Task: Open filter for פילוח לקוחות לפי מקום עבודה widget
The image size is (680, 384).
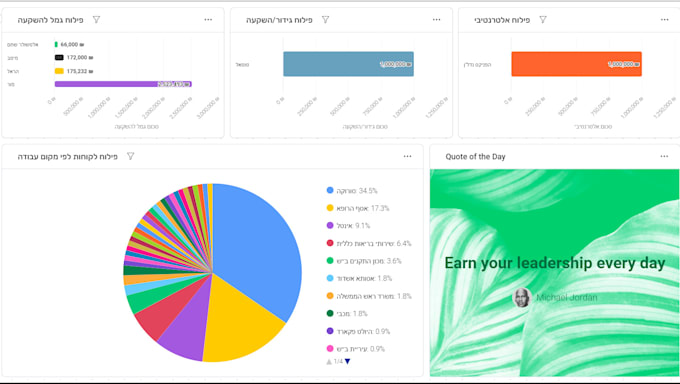Action: [130, 156]
